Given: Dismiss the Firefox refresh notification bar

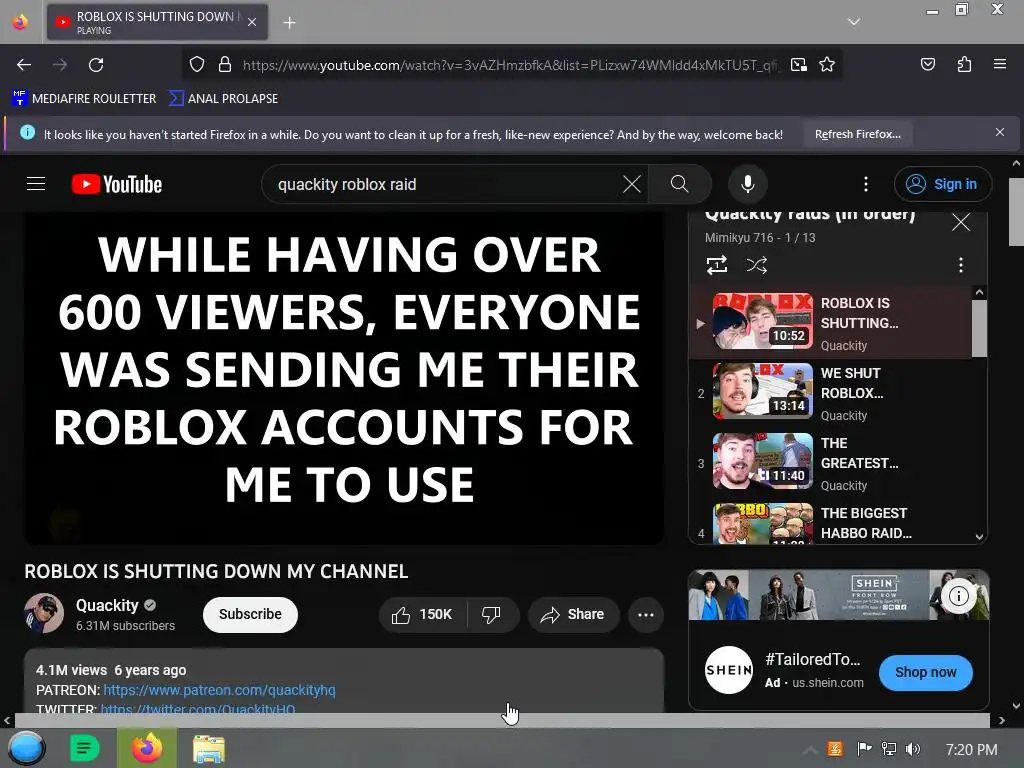Looking at the screenshot, I should 1000,133.
